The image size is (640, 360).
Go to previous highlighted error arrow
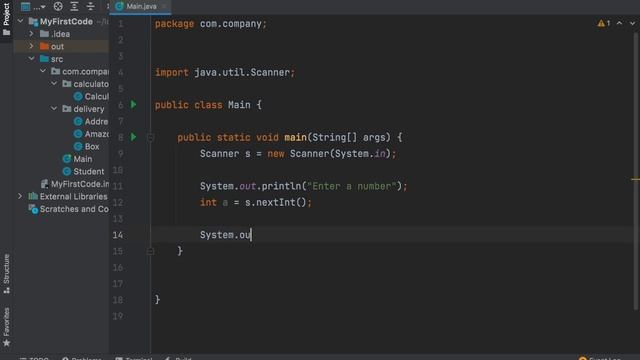tap(620, 23)
